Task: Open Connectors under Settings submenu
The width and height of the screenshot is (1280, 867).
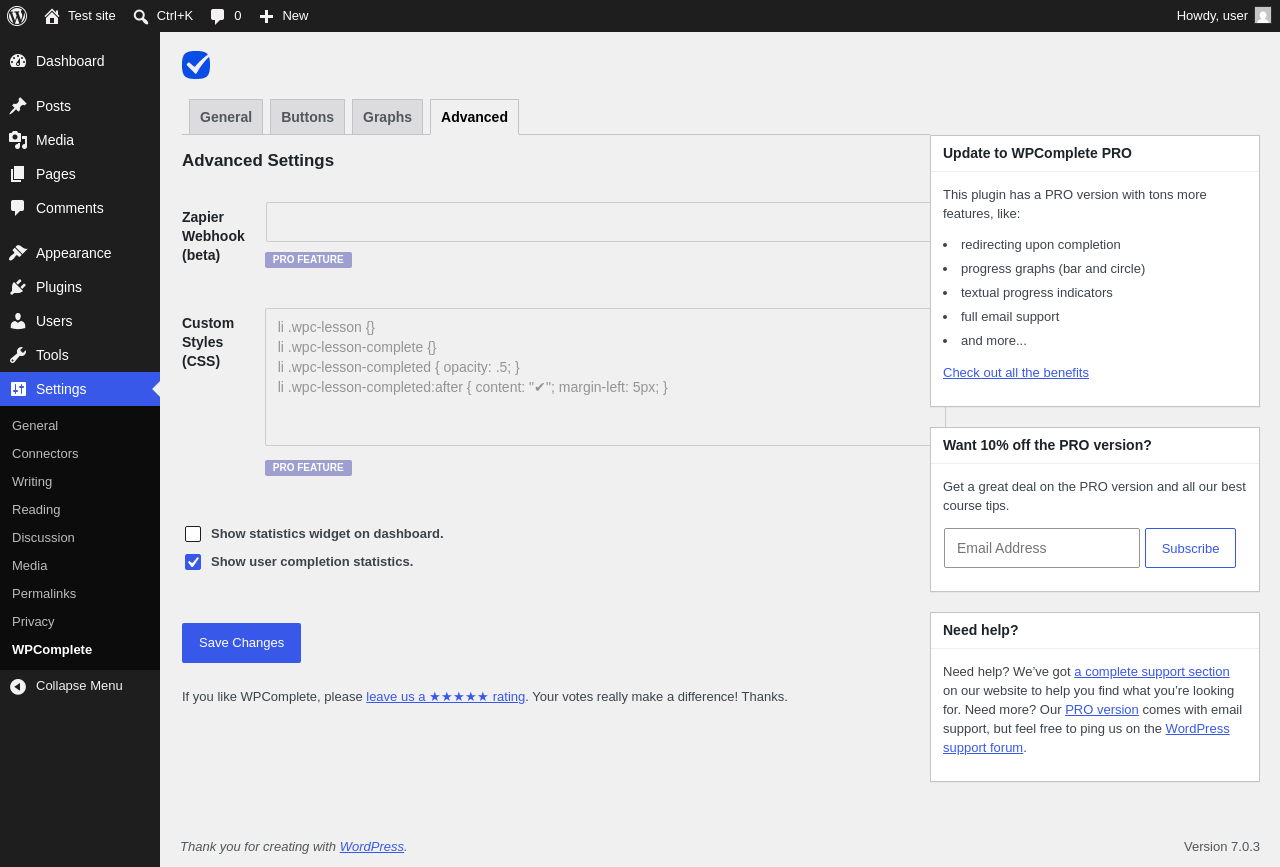Action: pos(45,454)
